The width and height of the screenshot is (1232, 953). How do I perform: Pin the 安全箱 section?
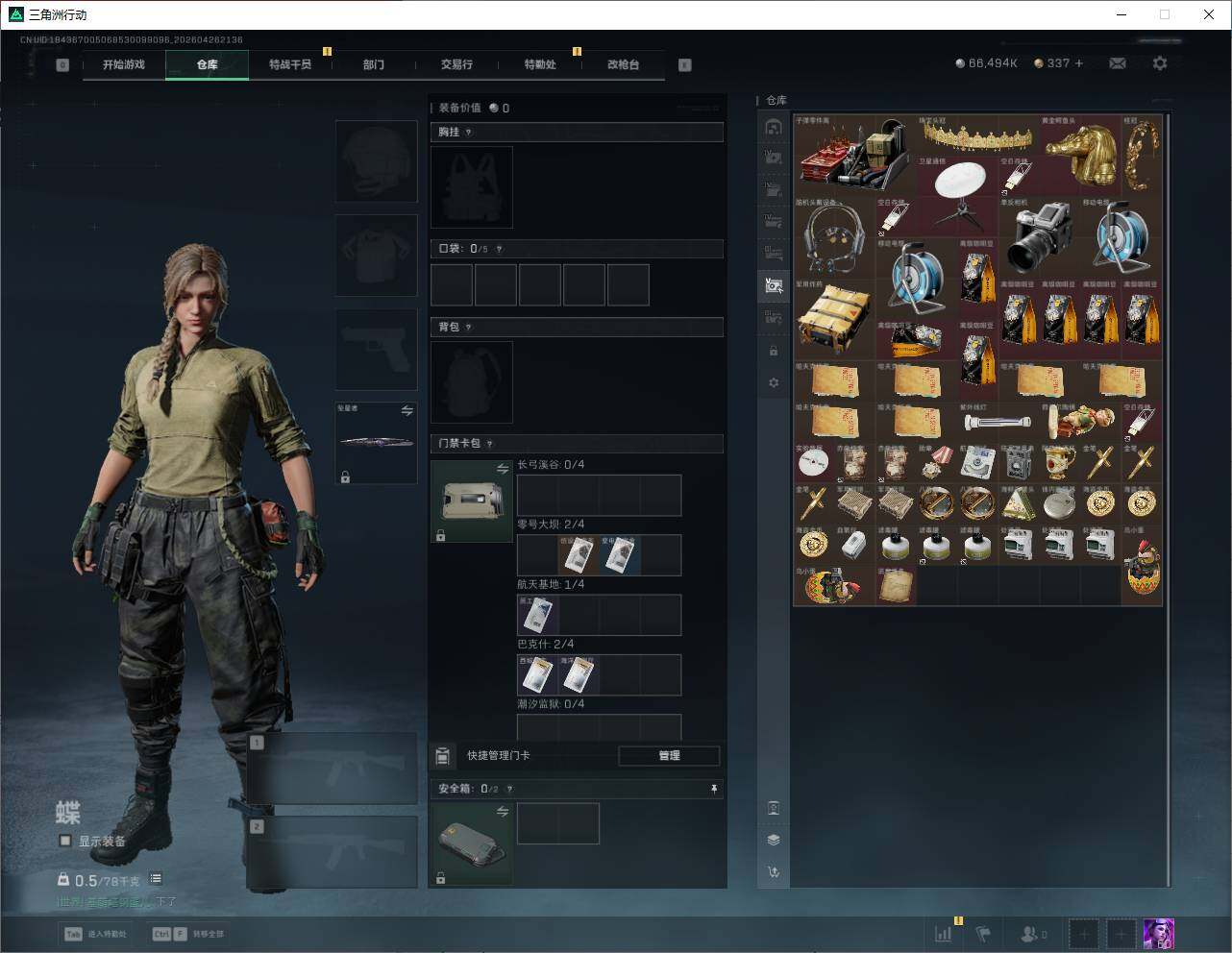tap(714, 789)
